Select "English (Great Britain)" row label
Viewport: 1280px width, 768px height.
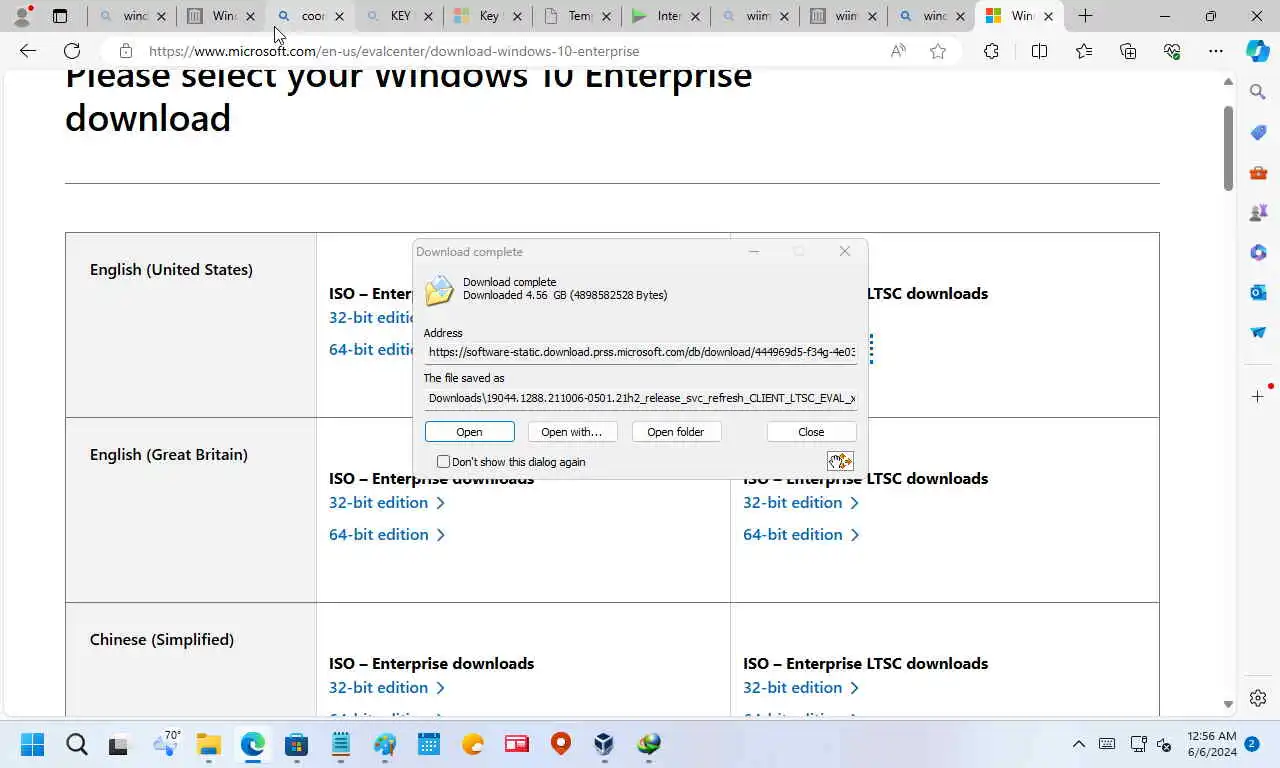click(x=169, y=454)
